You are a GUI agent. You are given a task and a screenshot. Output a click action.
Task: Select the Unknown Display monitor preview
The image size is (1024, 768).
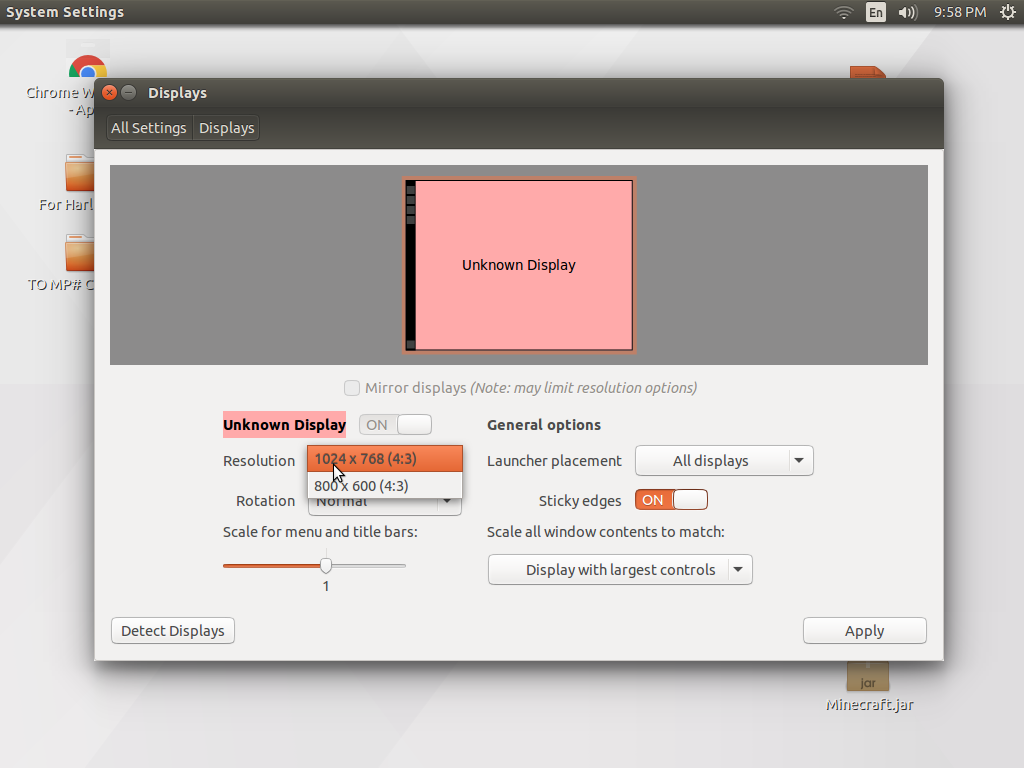click(x=519, y=265)
